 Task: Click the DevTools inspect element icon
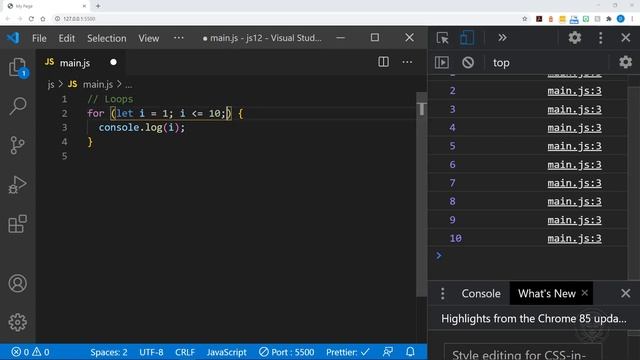pyautogui.click(x=442, y=38)
